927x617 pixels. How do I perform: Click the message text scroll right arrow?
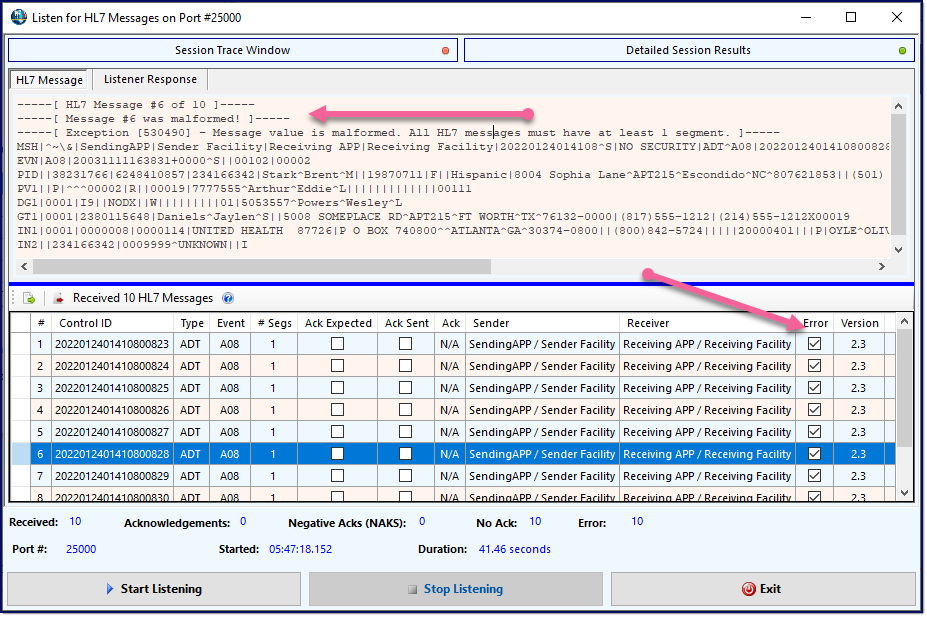click(x=881, y=267)
